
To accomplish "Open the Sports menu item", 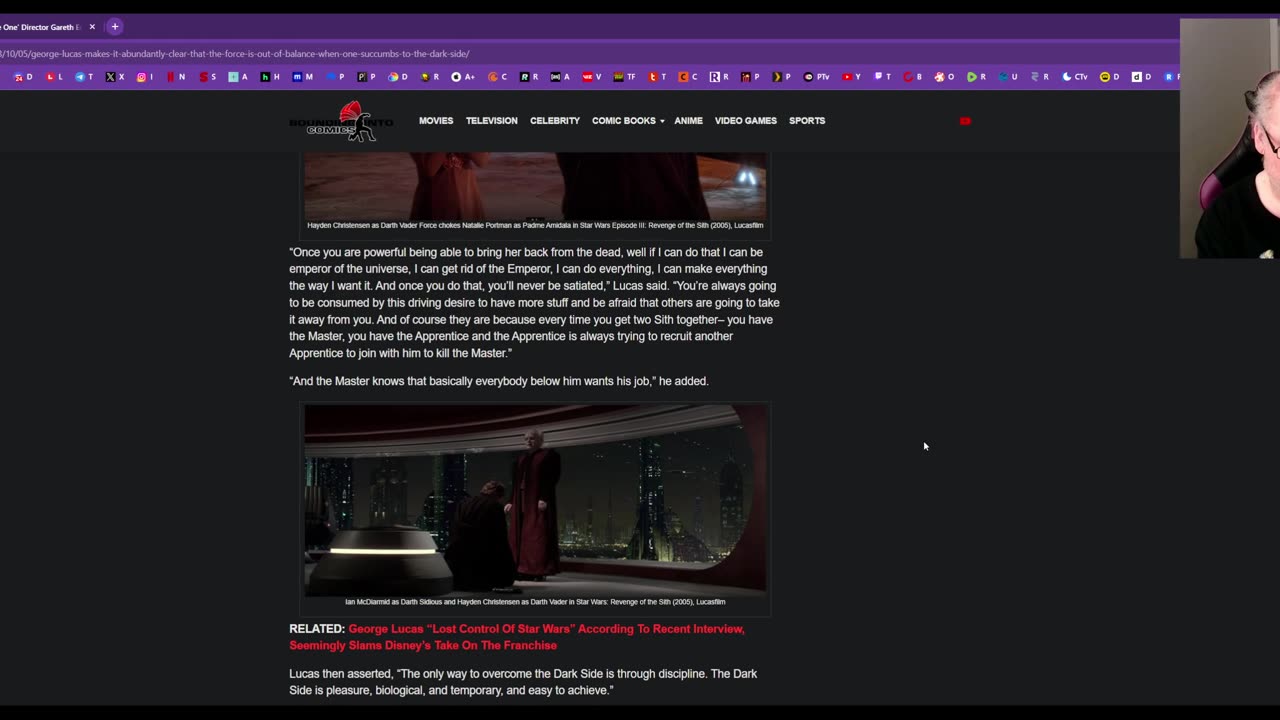I will pos(807,121).
